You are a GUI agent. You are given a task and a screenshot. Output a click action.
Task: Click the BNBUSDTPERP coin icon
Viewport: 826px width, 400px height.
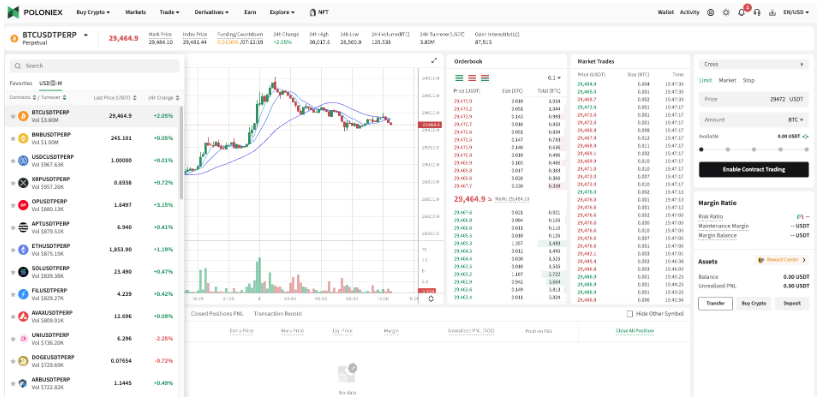click(x=23, y=138)
